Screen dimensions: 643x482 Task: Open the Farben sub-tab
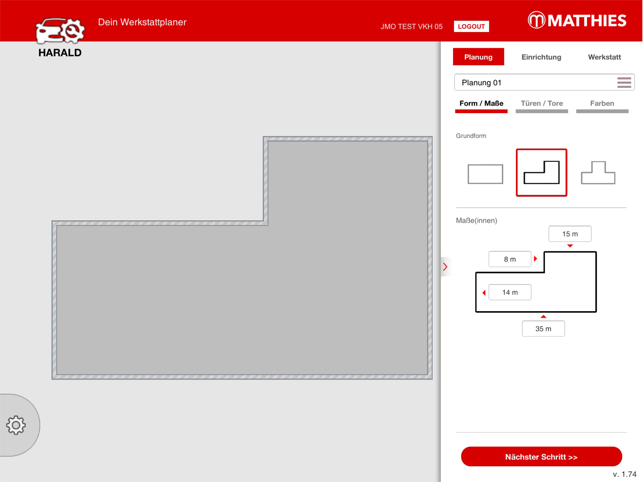602,104
